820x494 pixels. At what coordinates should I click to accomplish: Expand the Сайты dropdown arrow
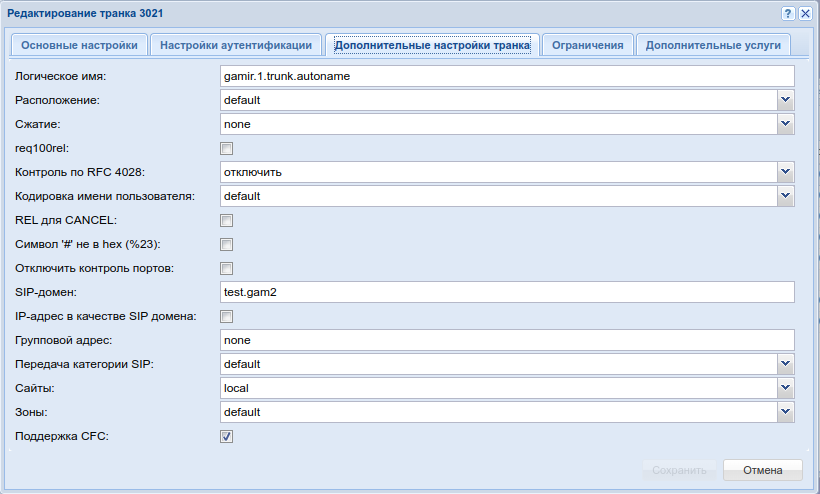[x=785, y=388]
